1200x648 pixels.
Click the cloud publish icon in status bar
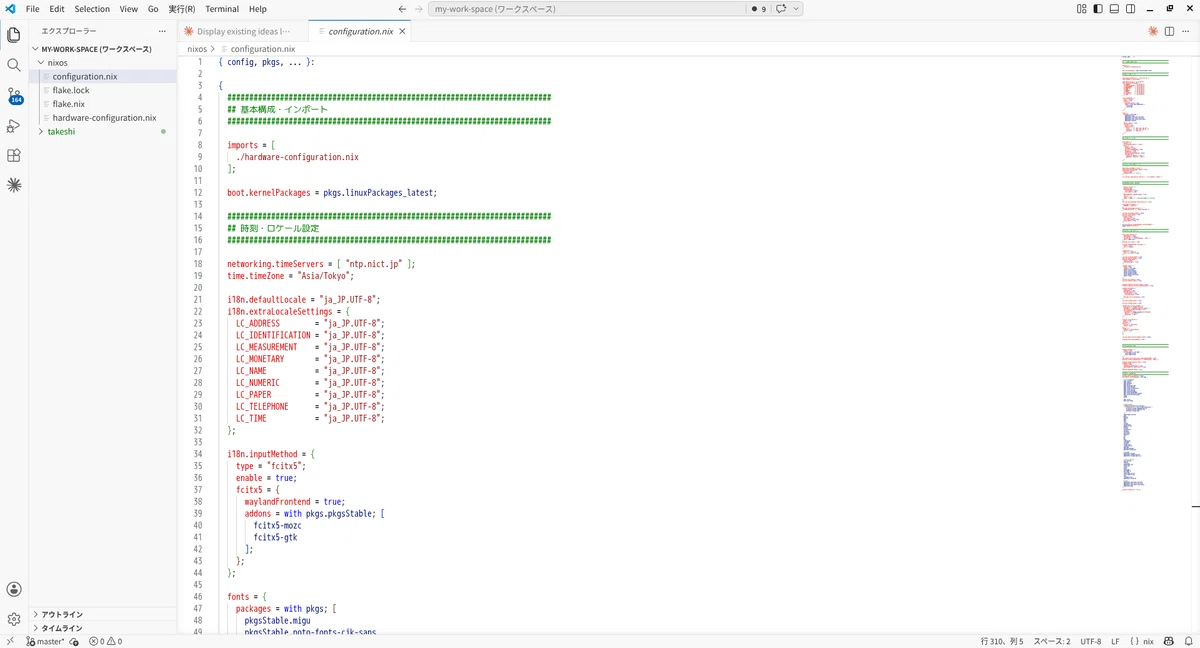pos(75,641)
